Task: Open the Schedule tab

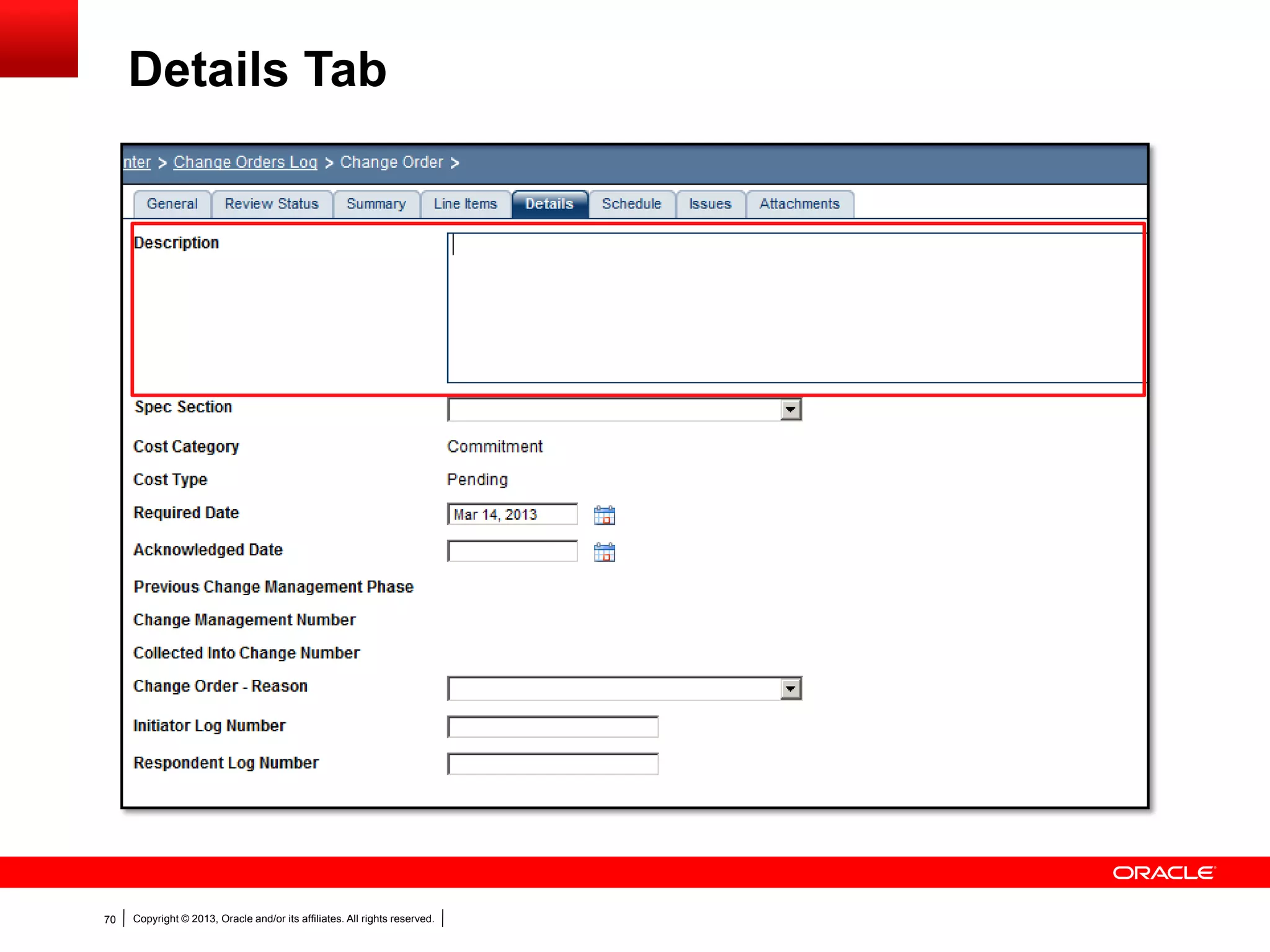Action: [631, 204]
